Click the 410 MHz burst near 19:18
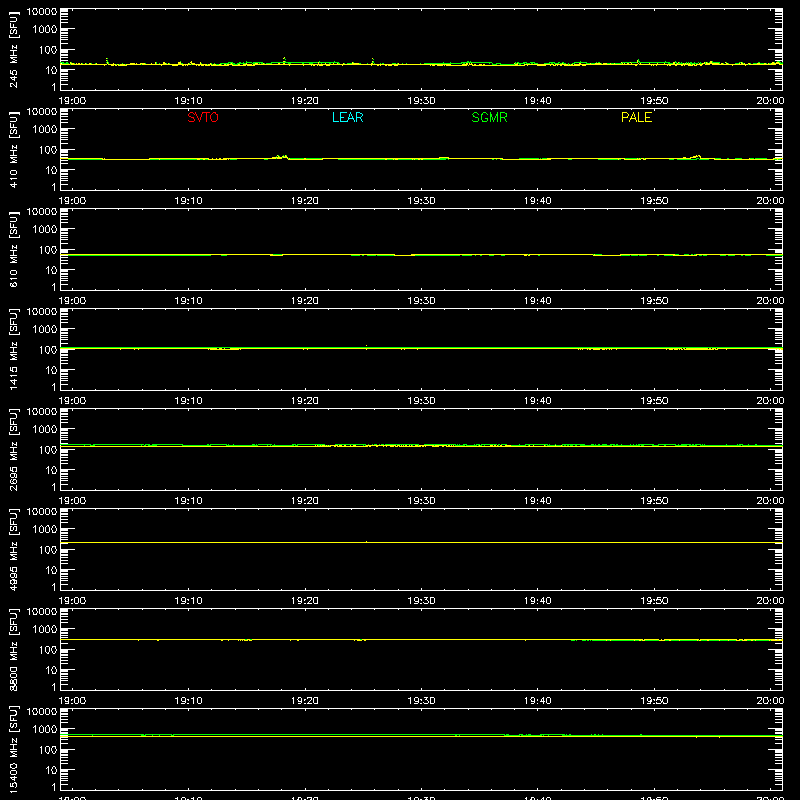This screenshot has width=800, height=800. tap(281, 157)
